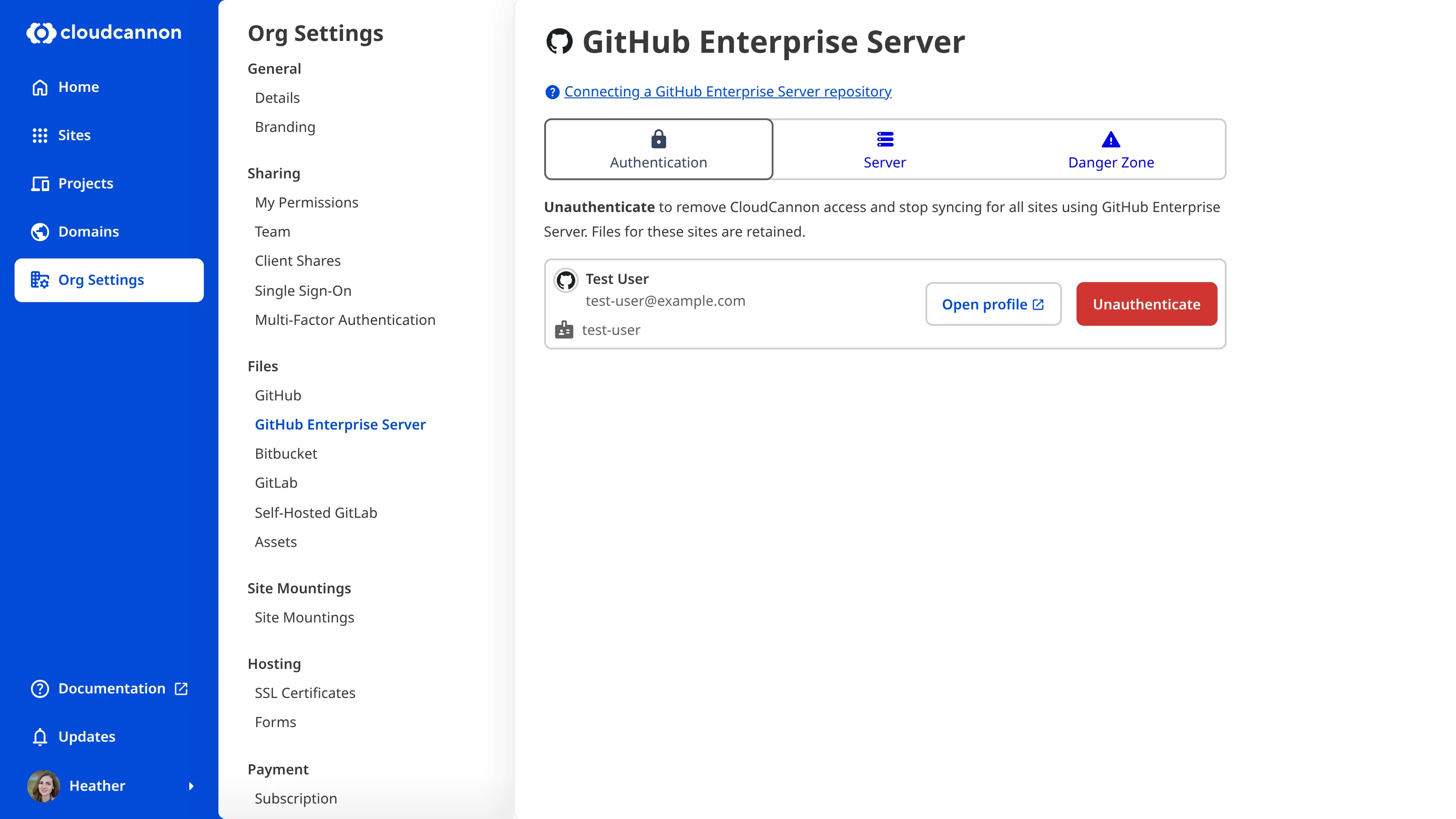Click the Danger Zone warning icon

(x=1111, y=139)
